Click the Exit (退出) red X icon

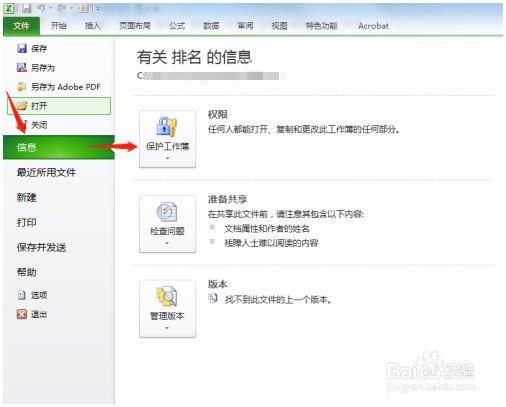(x=22, y=314)
